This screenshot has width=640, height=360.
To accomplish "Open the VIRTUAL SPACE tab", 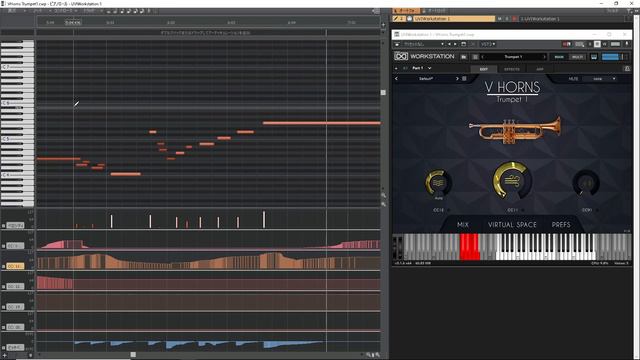I will [x=512, y=224].
